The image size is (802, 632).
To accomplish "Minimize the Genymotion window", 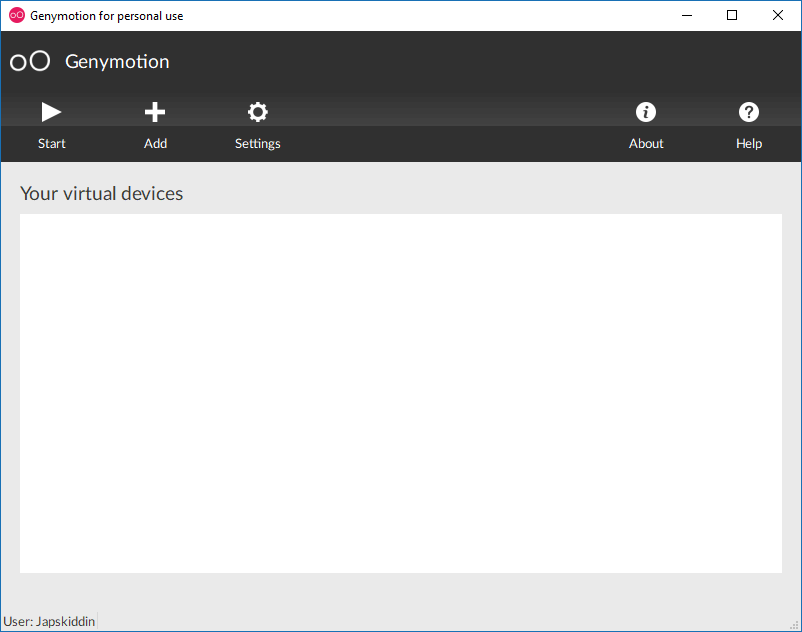I will click(x=687, y=16).
